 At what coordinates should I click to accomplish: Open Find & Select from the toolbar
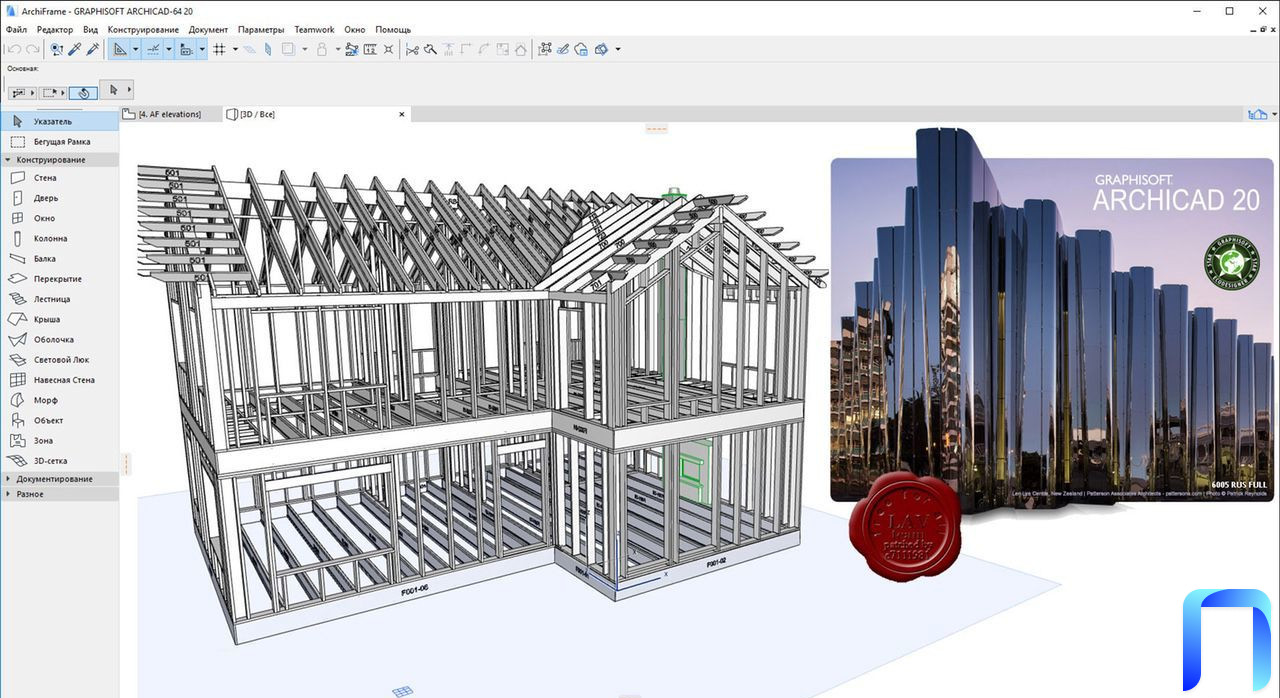(57, 49)
